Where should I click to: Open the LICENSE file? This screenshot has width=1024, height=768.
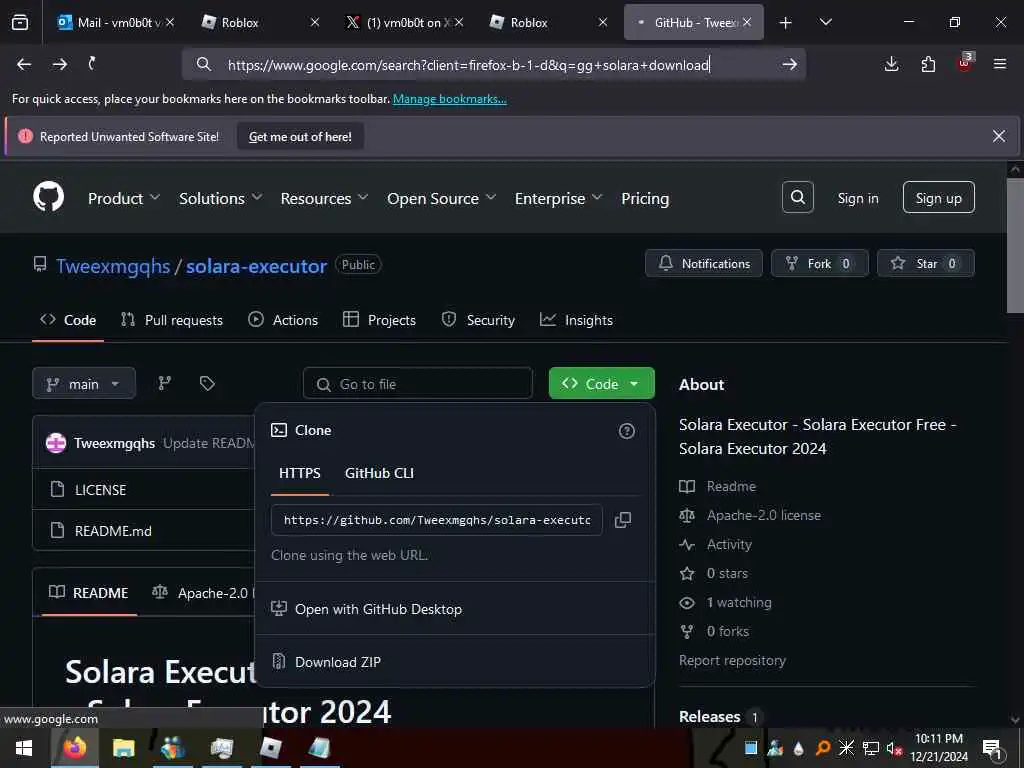[x=101, y=490]
